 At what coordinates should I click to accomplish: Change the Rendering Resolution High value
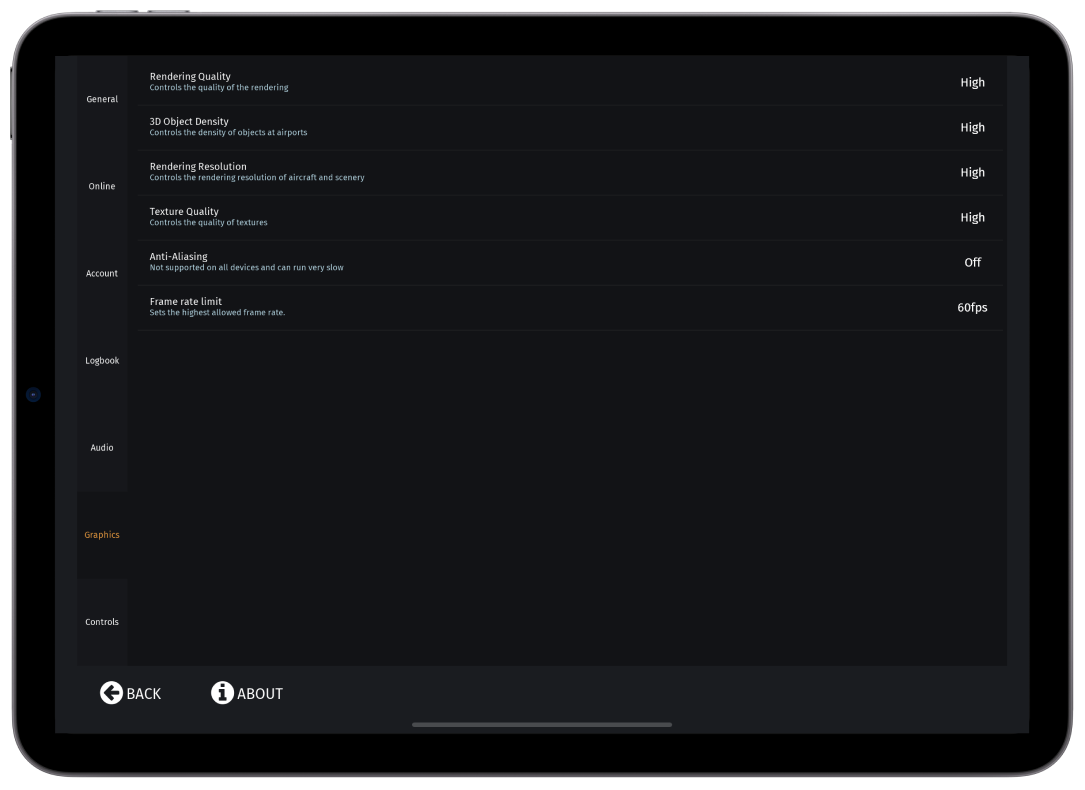(x=972, y=173)
